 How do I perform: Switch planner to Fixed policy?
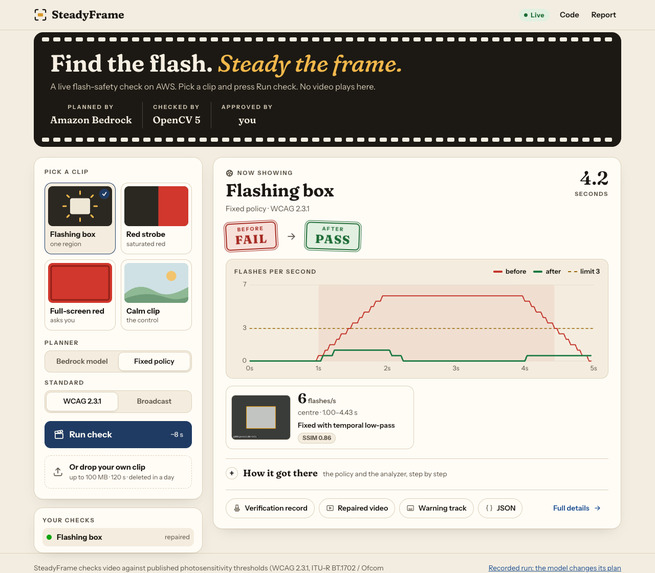[x=154, y=361]
